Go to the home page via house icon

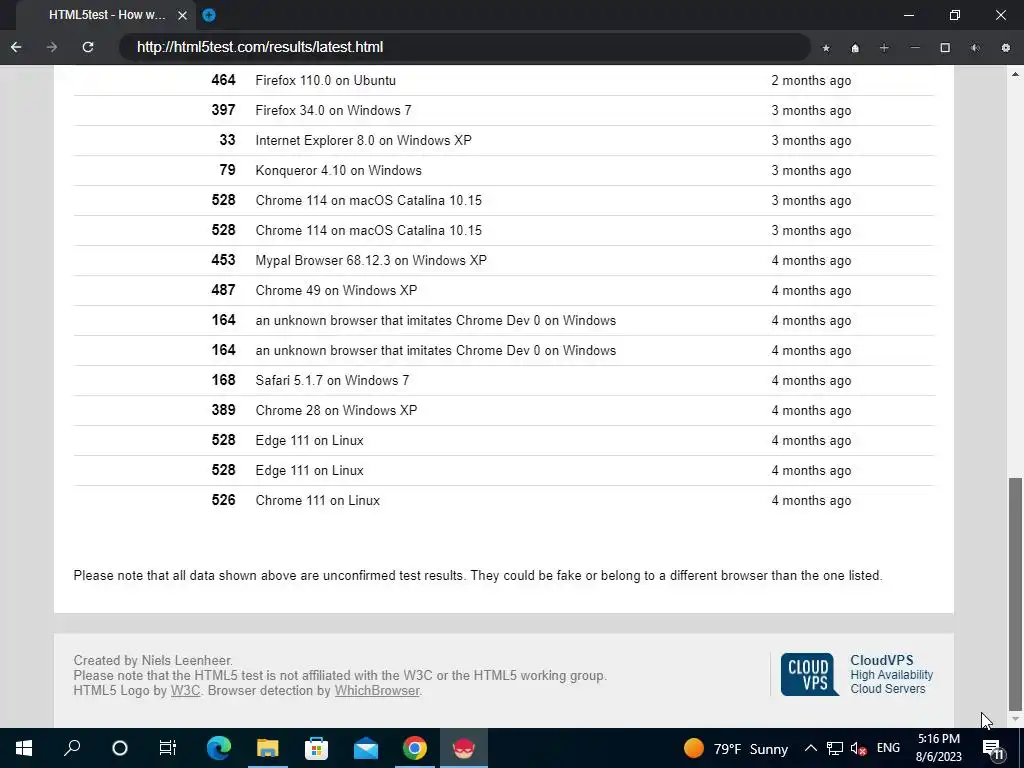point(855,48)
